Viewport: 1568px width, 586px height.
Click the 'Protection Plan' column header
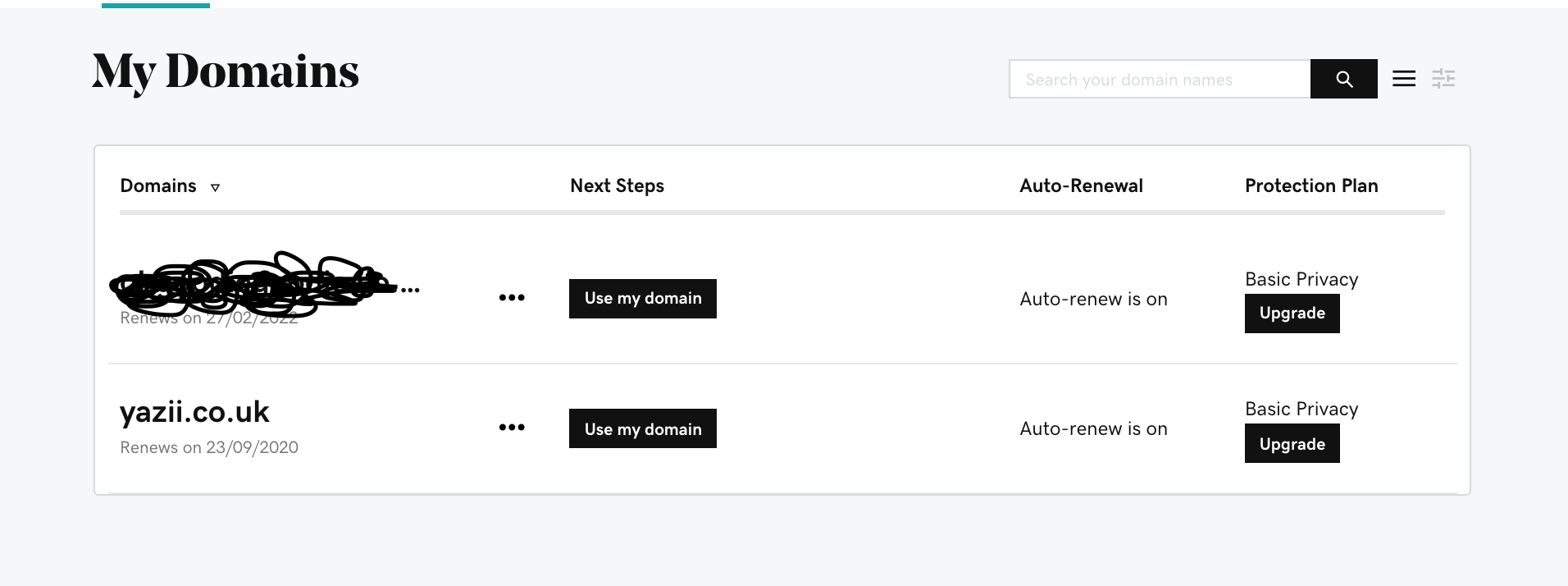[1311, 185]
